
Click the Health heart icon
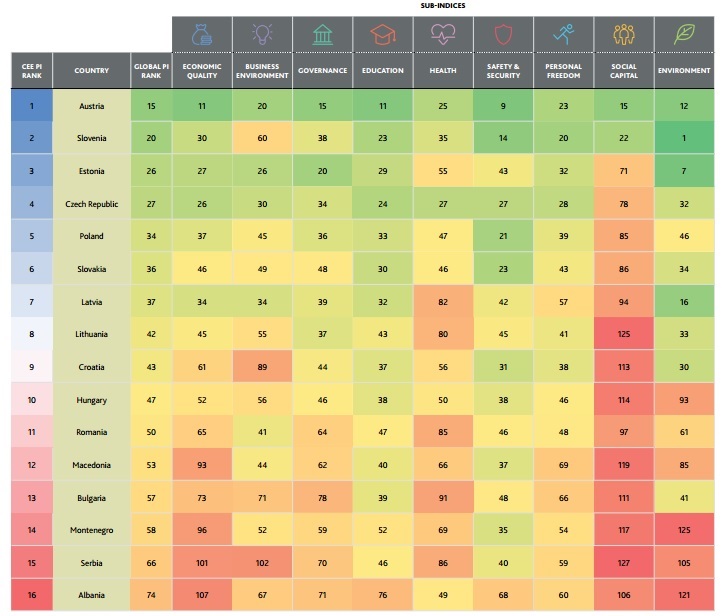point(443,34)
